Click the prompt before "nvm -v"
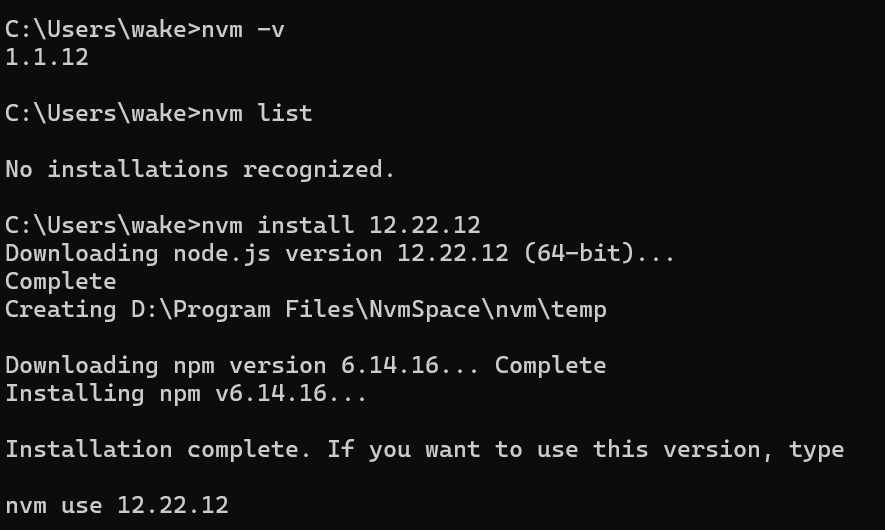This screenshot has width=885, height=530. tap(102, 29)
